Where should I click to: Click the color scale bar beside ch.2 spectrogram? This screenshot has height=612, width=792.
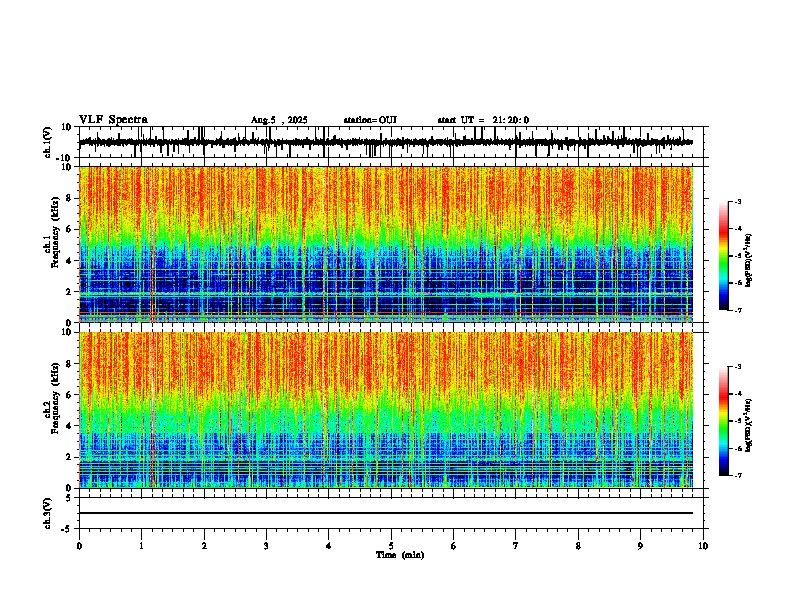tap(723, 421)
